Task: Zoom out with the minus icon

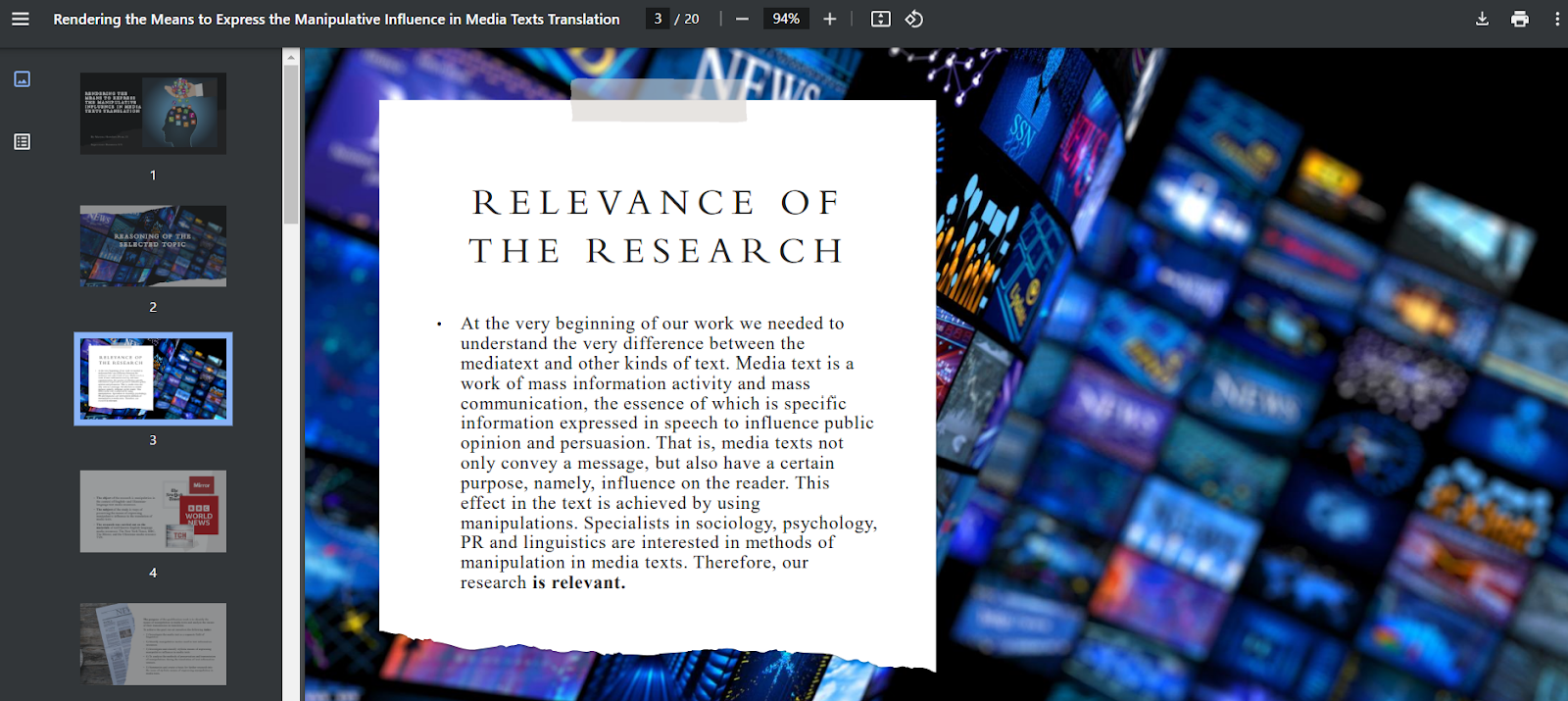Action: [x=742, y=19]
